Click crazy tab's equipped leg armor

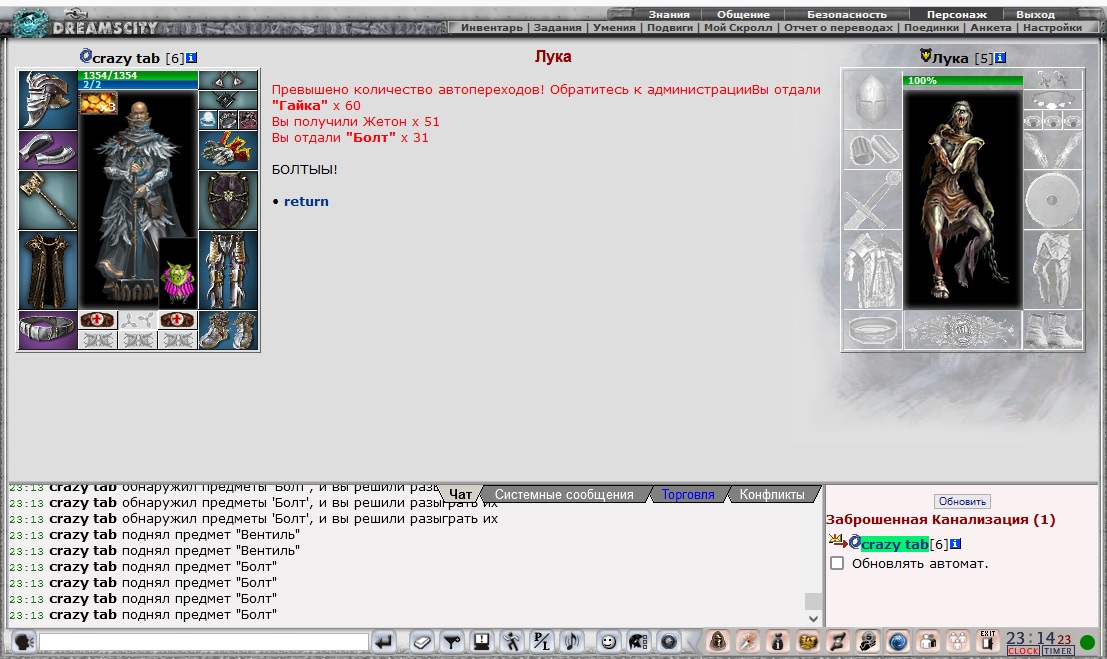click(x=228, y=271)
